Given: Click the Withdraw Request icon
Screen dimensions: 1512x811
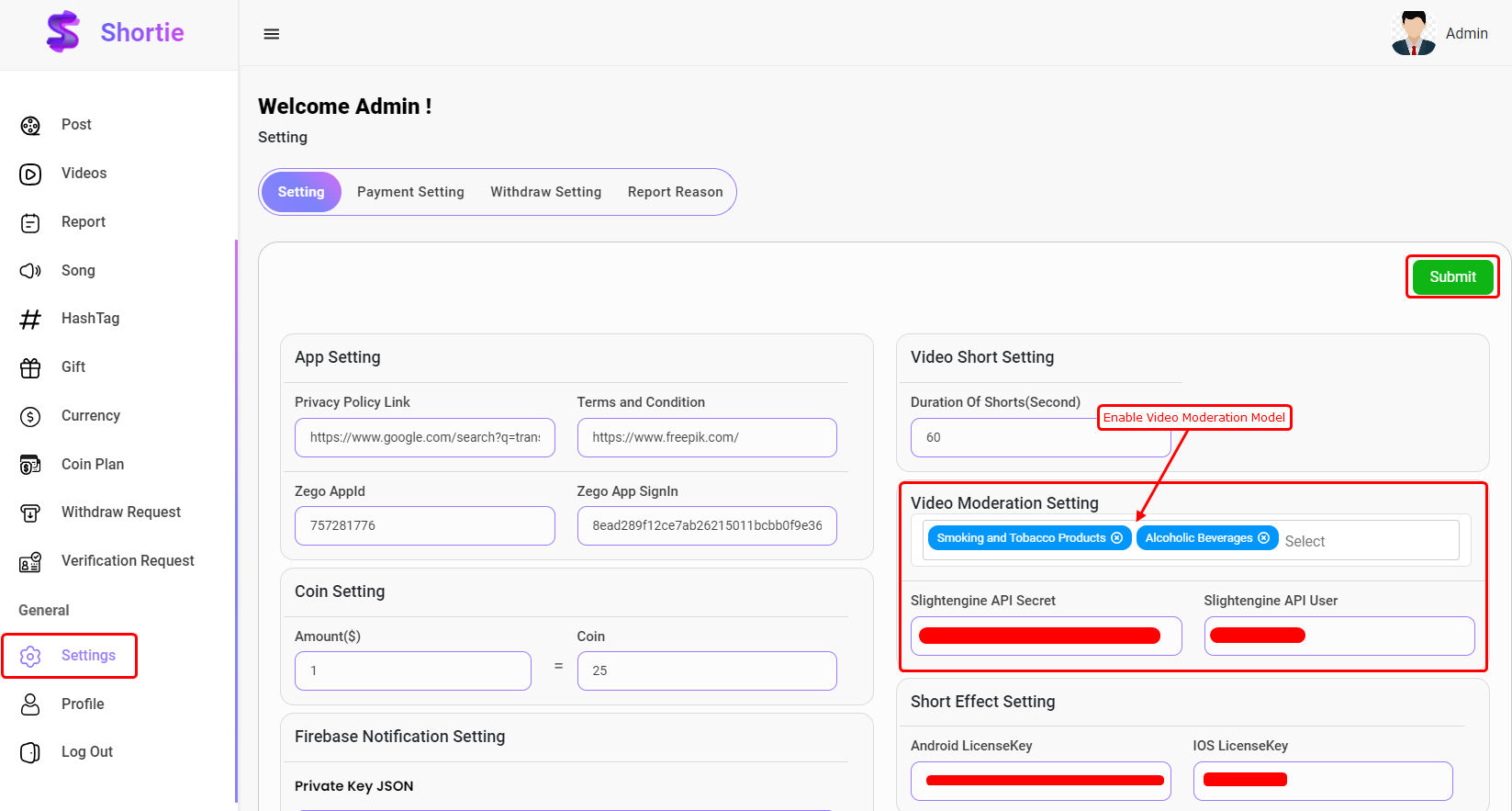Looking at the screenshot, I should (x=30, y=513).
